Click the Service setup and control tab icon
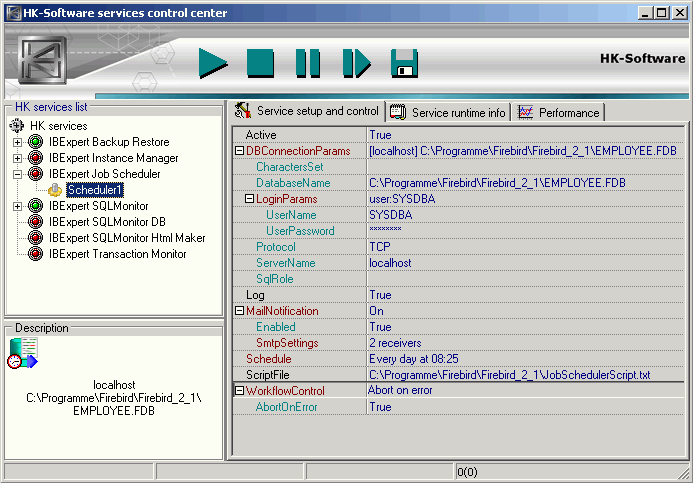The height and width of the screenshot is (483, 693). tap(243, 110)
